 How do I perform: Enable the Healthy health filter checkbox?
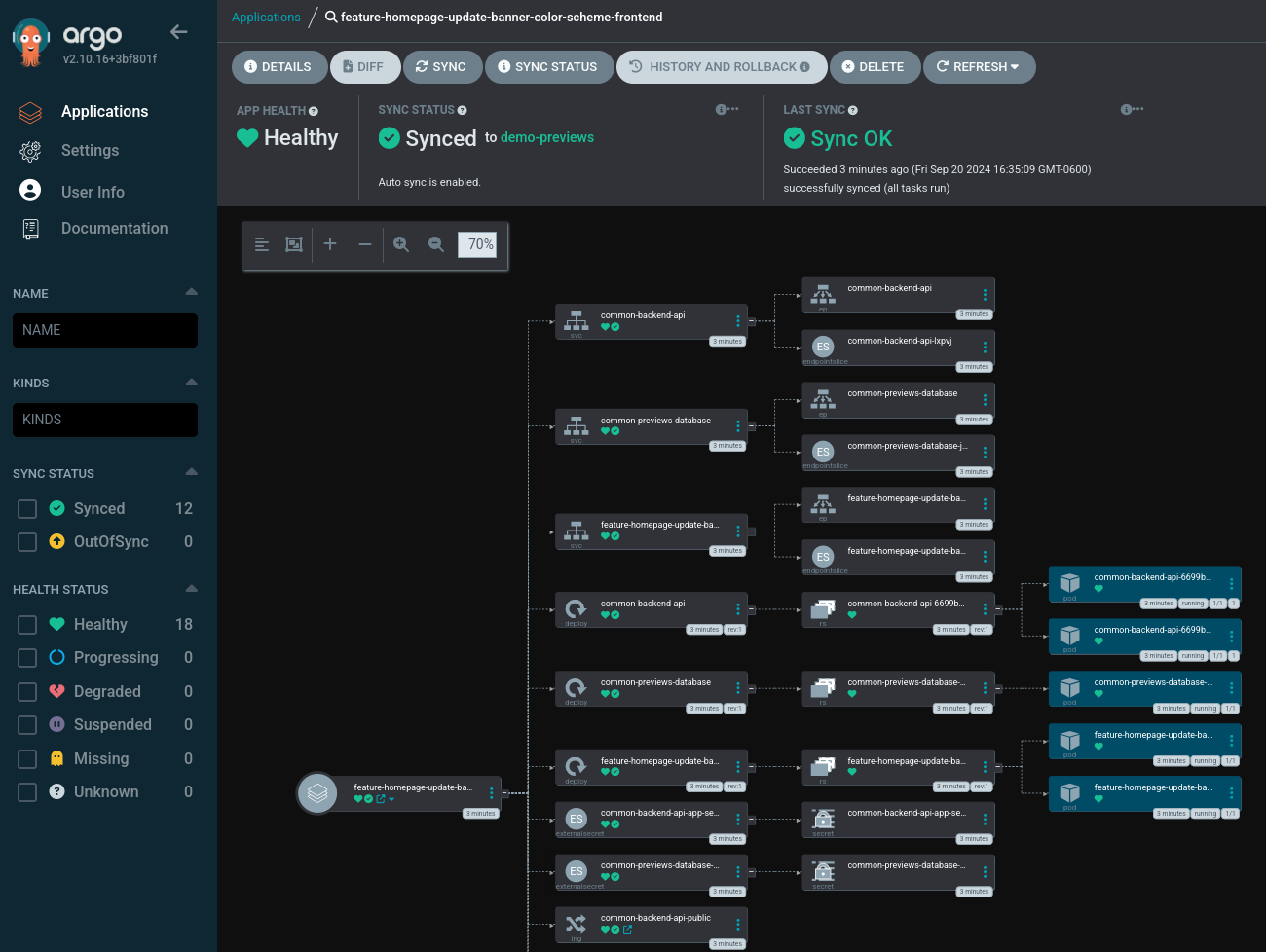[x=27, y=625]
